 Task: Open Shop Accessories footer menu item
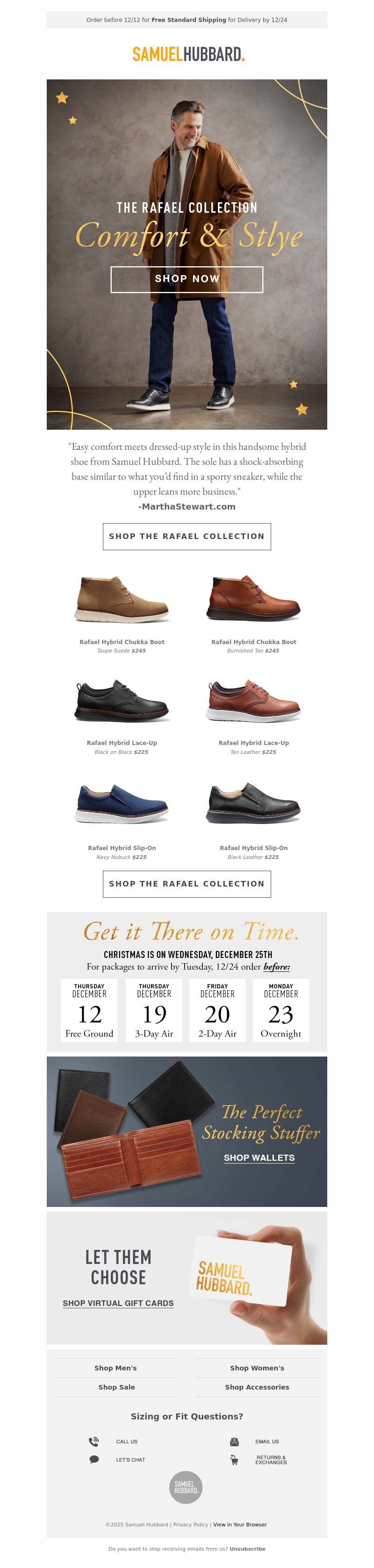tap(257, 1387)
